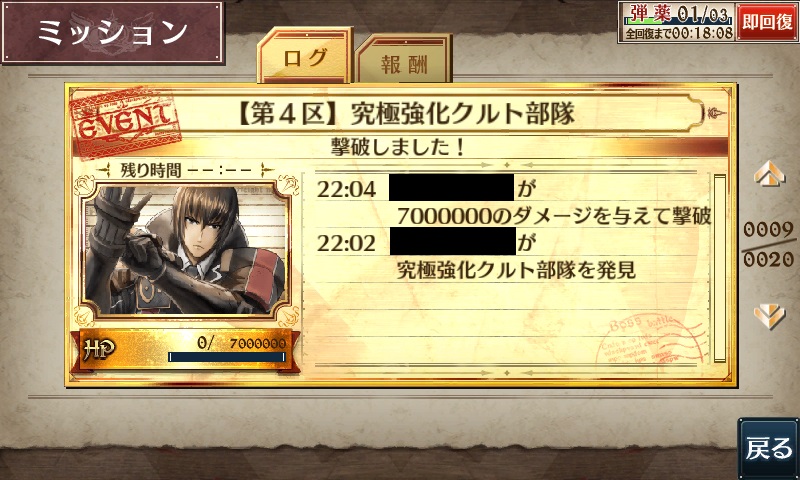The height and width of the screenshot is (480, 800).
Task: Click the 22:04 defeat log entry
Action: pyautogui.click(x=512, y=202)
